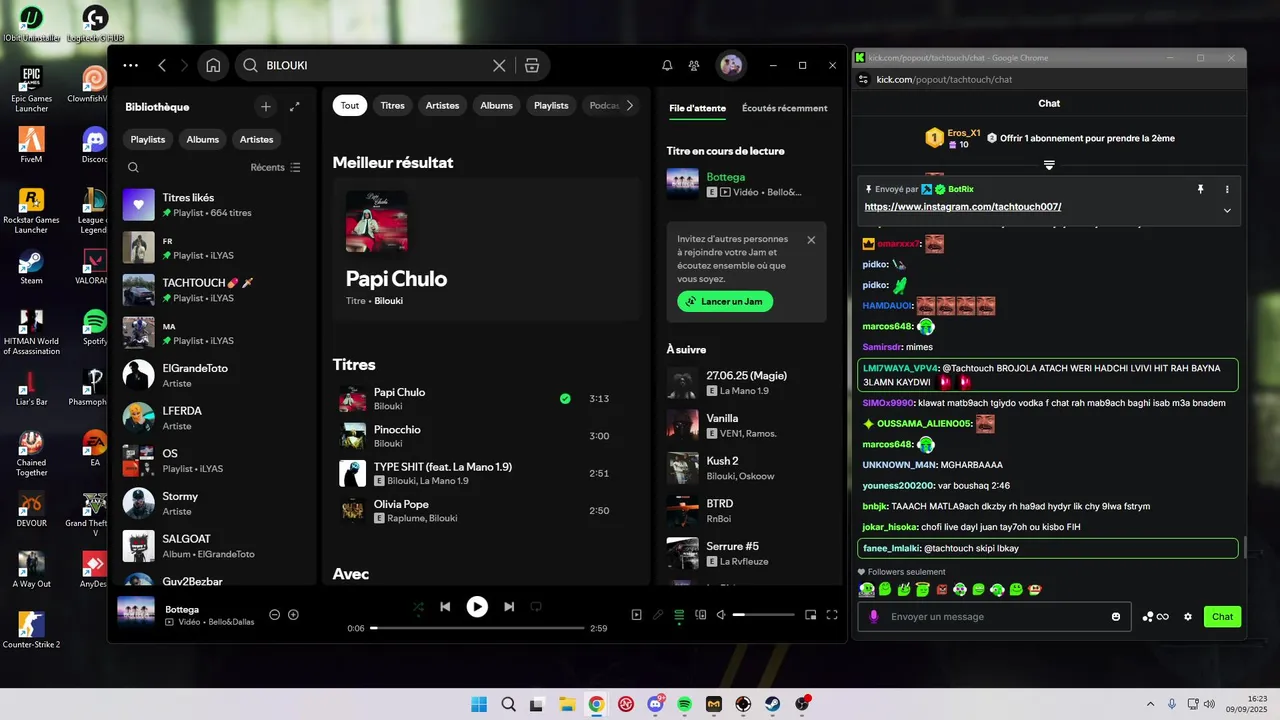The height and width of the screenshot is (720, 1280).
Task: Switch to the File d'attente tab
Action: [698, 108]
